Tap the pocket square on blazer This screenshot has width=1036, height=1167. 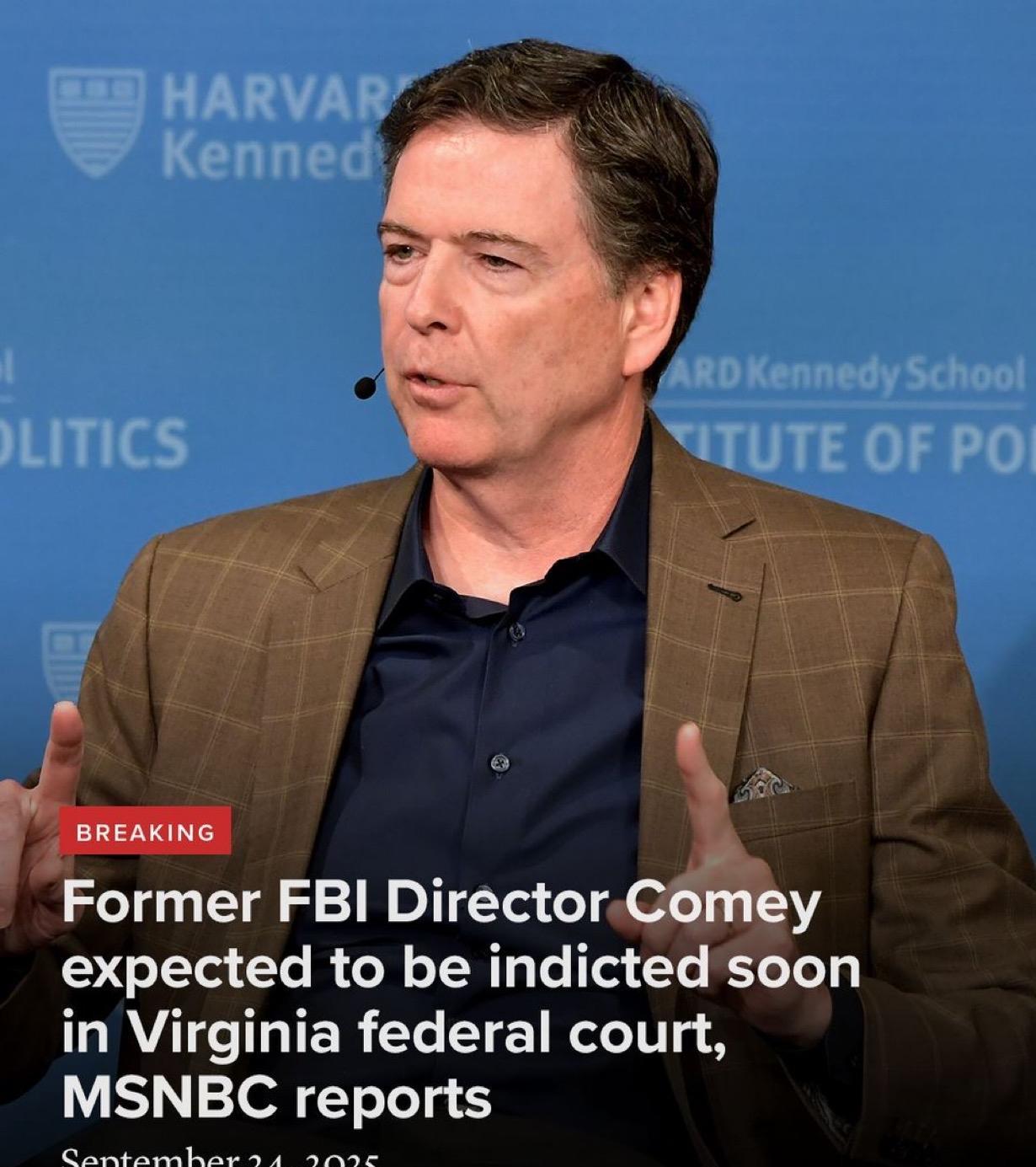762,784
